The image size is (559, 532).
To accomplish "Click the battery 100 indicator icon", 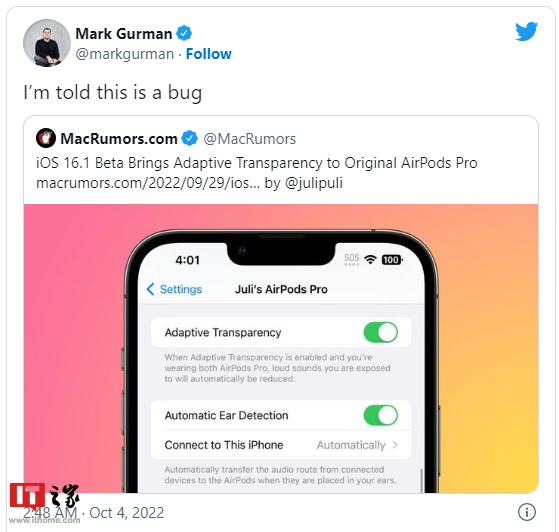I will [392, 260].
